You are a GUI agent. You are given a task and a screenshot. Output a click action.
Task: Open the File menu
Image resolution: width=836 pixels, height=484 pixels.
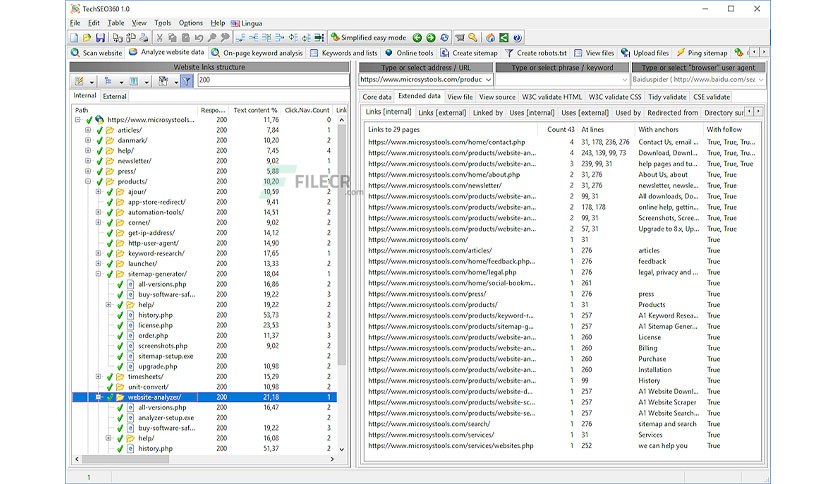coord(75,23)
